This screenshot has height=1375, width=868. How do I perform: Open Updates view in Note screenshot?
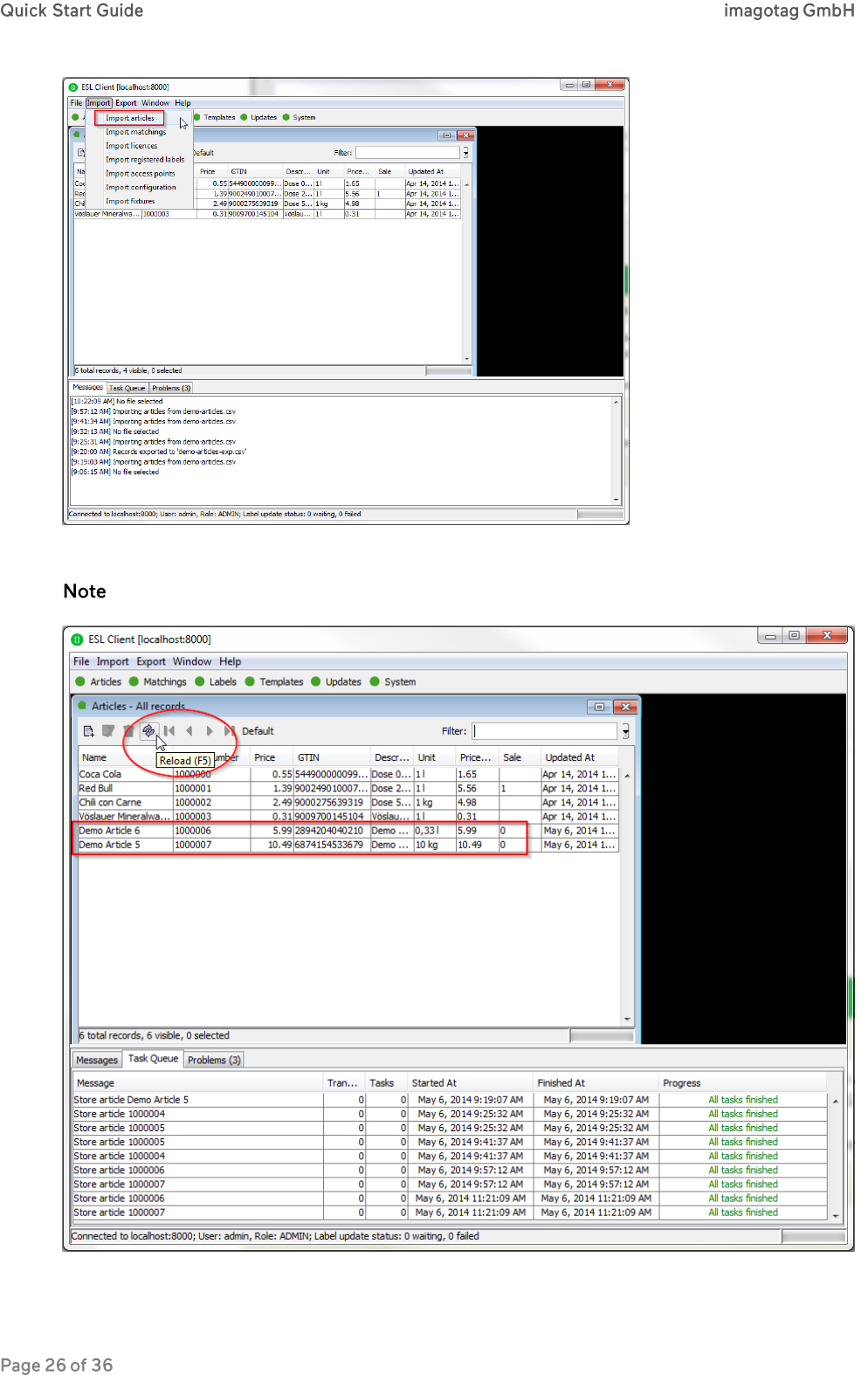(336, 681)
